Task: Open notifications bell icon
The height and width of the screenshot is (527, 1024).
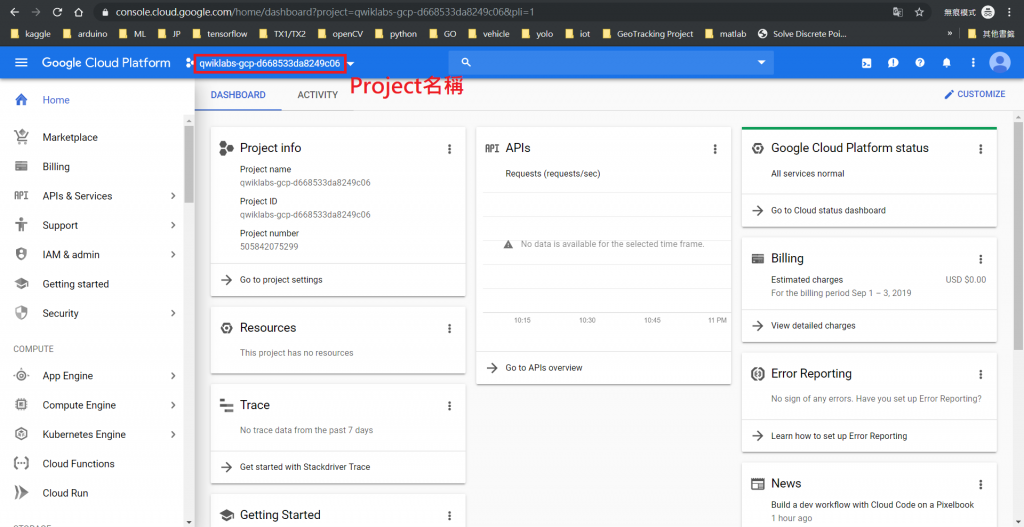Action: 946,63
